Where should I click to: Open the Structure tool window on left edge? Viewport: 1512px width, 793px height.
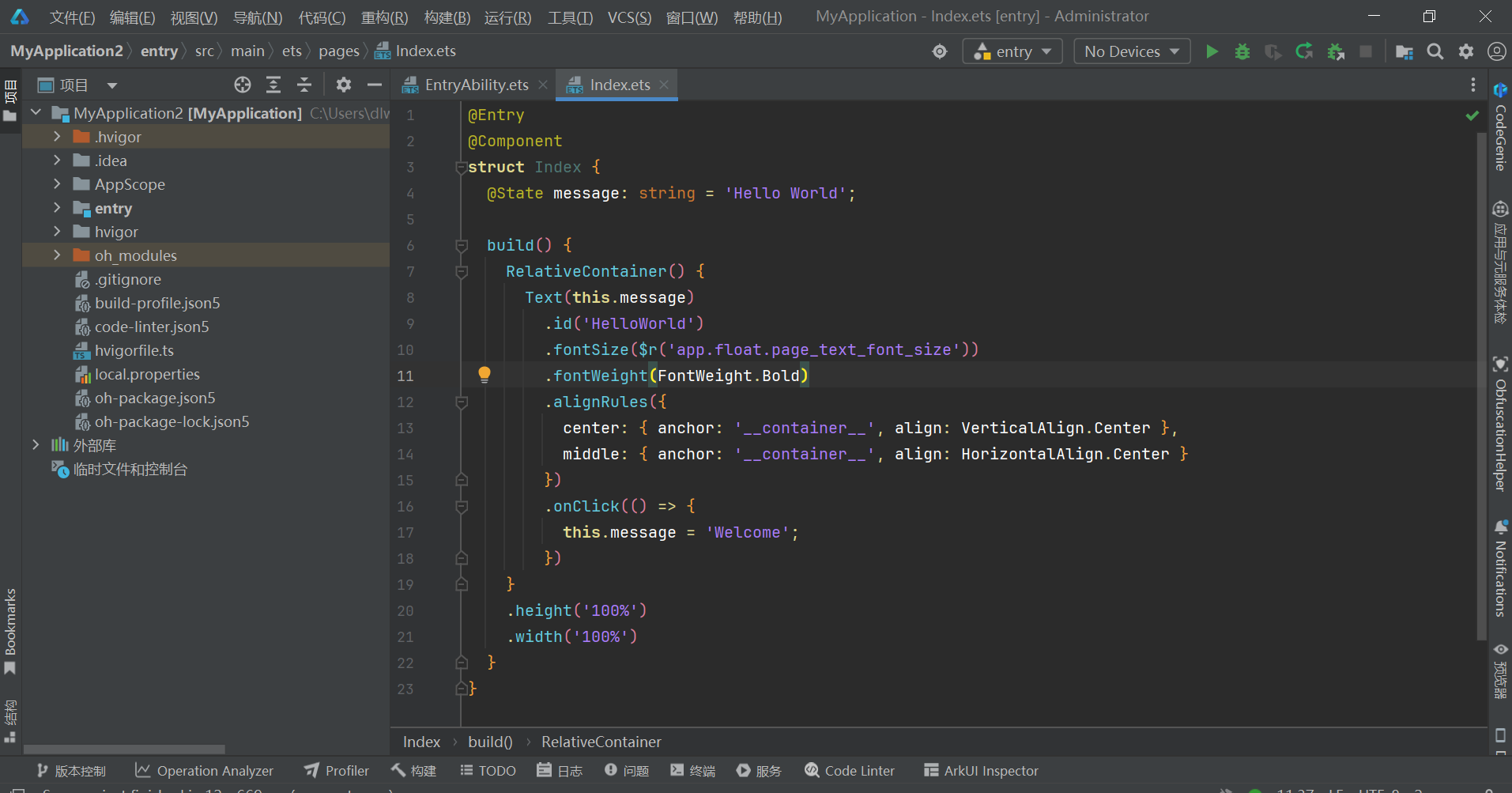10,720
